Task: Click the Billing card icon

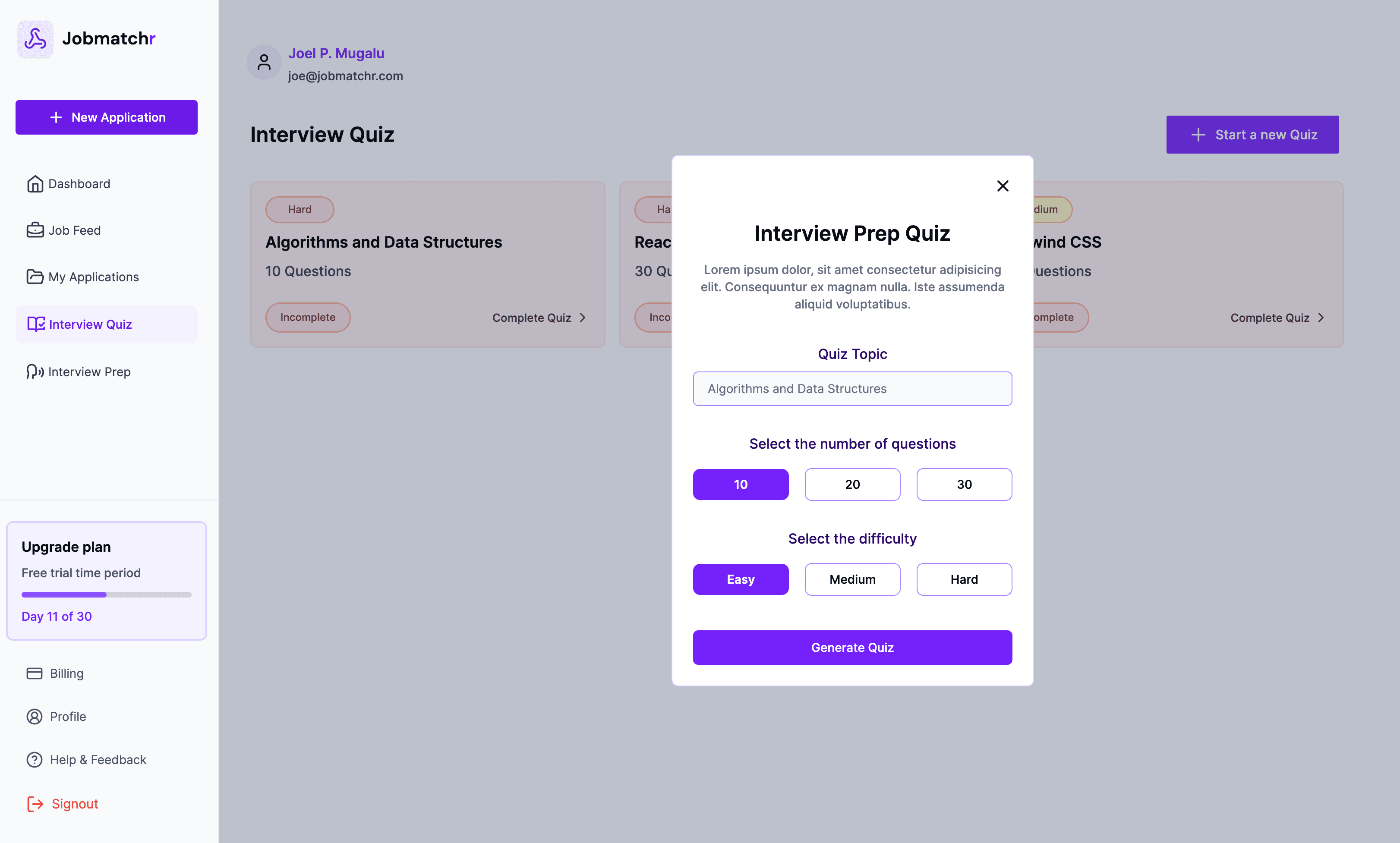Action: (x=35, y=673)
